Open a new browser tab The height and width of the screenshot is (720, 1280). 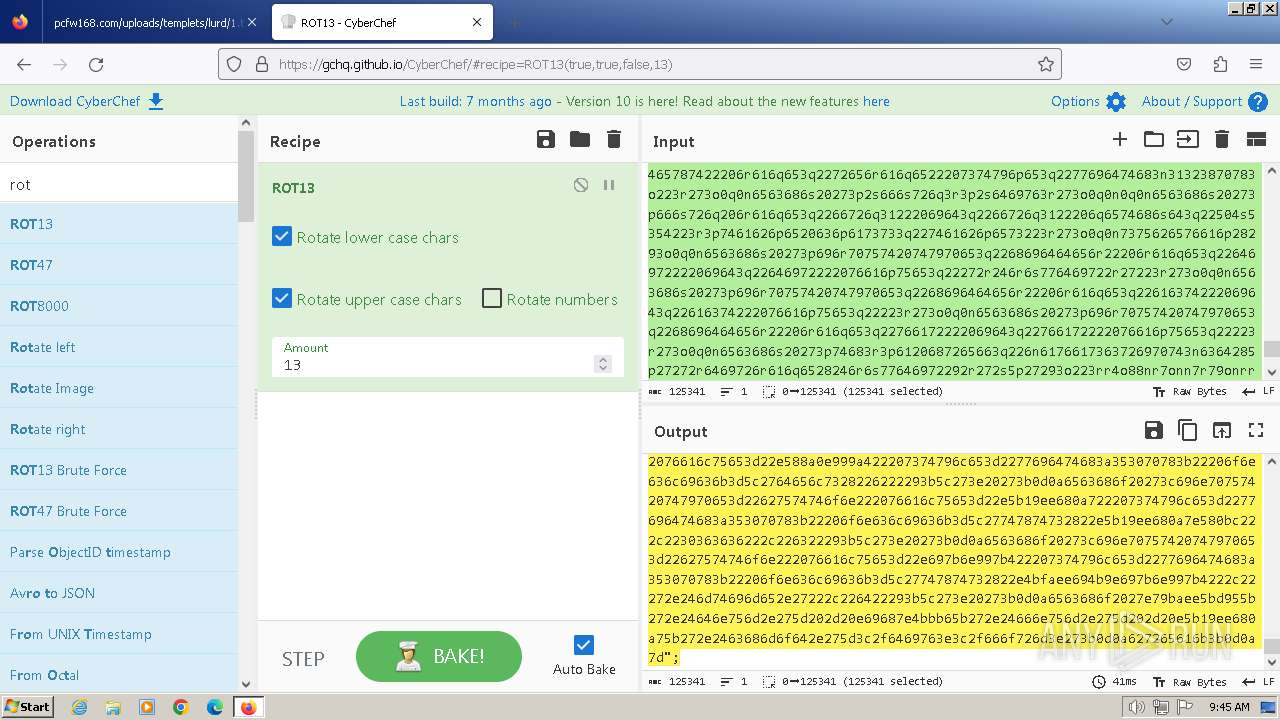[x=514, y=22]
